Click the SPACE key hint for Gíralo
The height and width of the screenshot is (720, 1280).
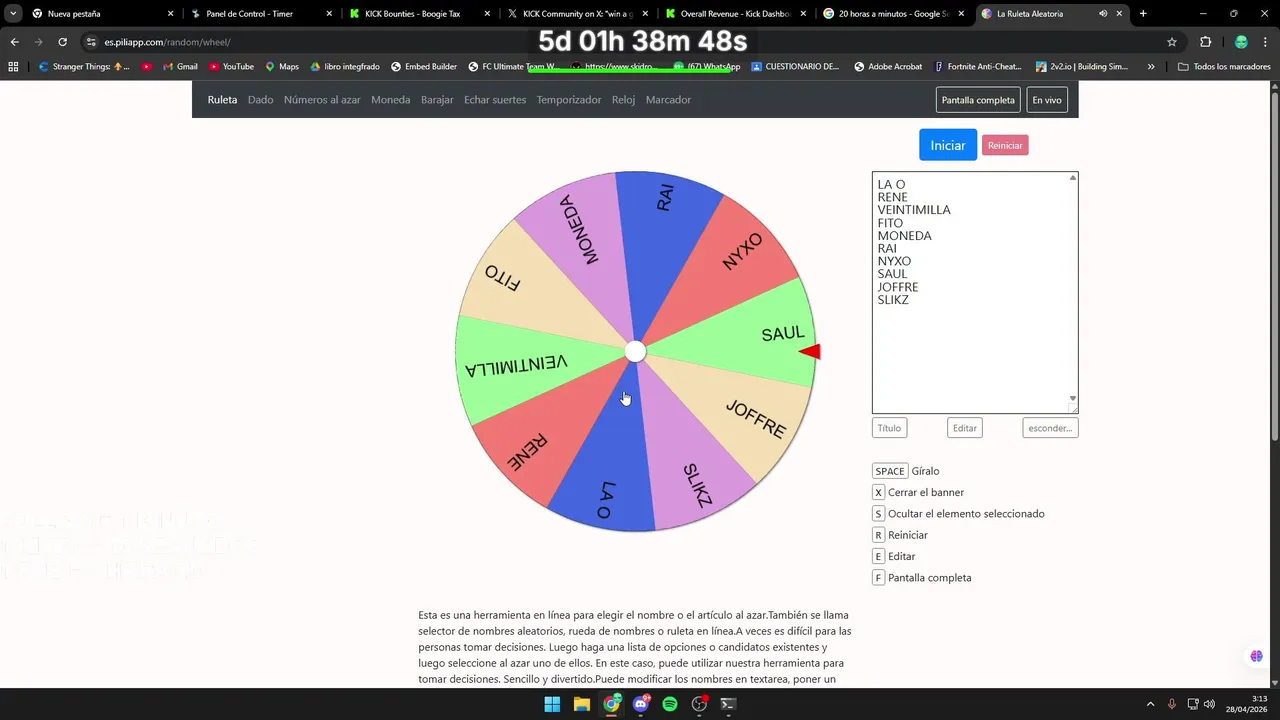[x=890, y=471]
